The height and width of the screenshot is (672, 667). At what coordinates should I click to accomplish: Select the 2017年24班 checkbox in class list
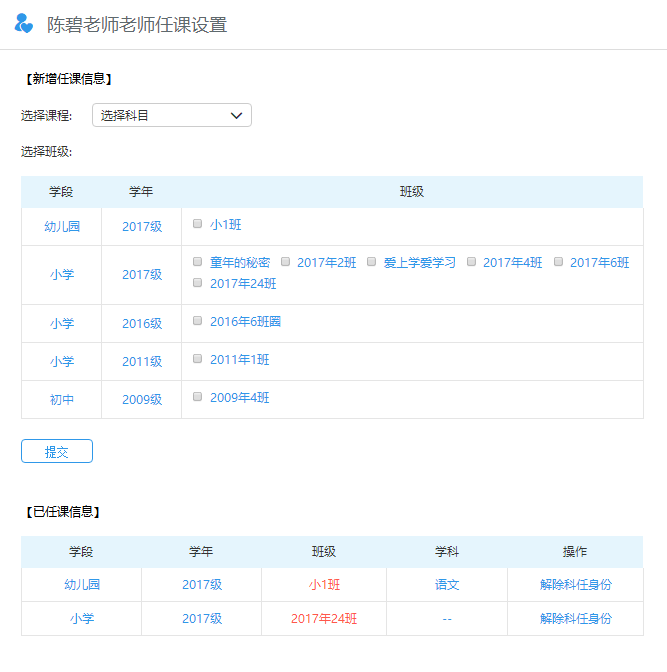click(198, 283)
